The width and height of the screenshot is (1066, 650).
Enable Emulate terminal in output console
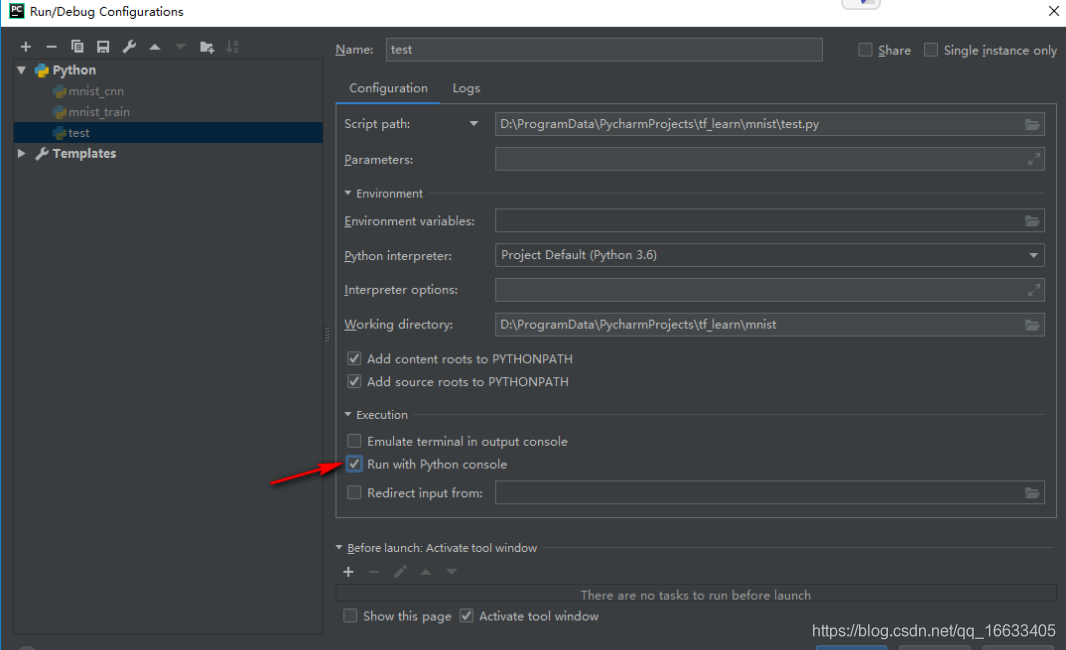coord(354,441)
